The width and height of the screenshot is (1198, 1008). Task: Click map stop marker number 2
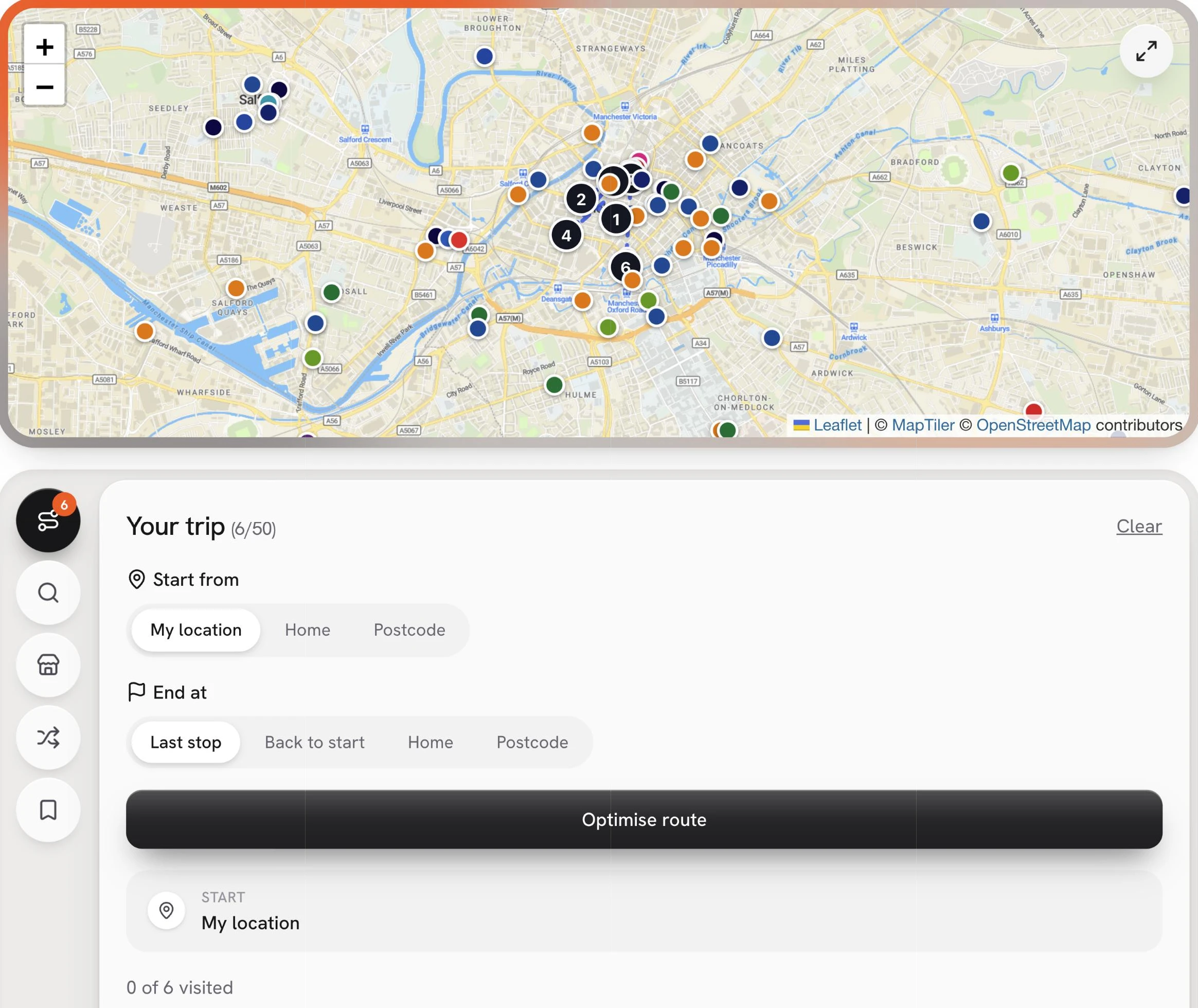point(581,199)
